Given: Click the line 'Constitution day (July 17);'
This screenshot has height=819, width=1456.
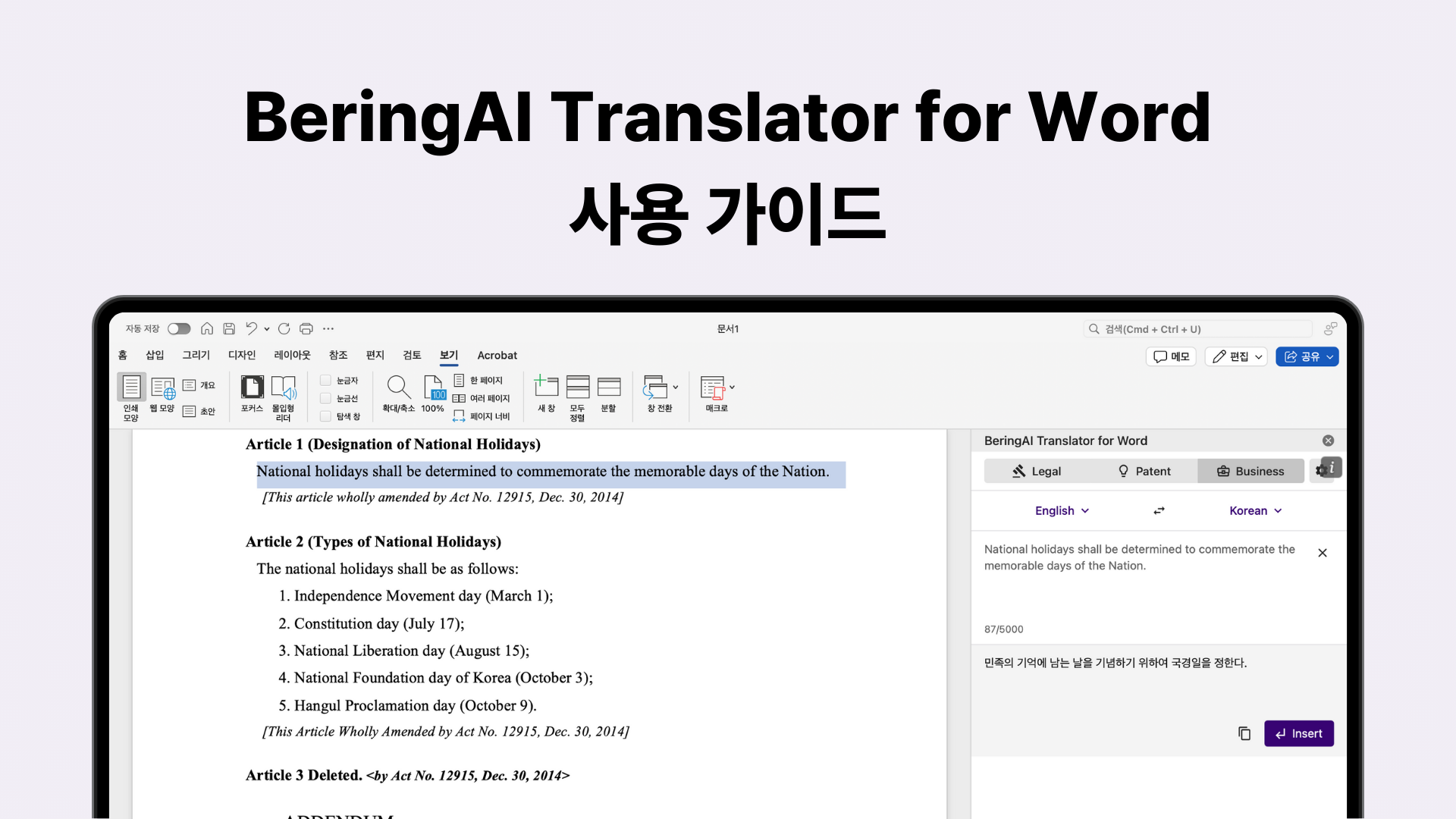Looking at the screenshot, I should (371, 623).
